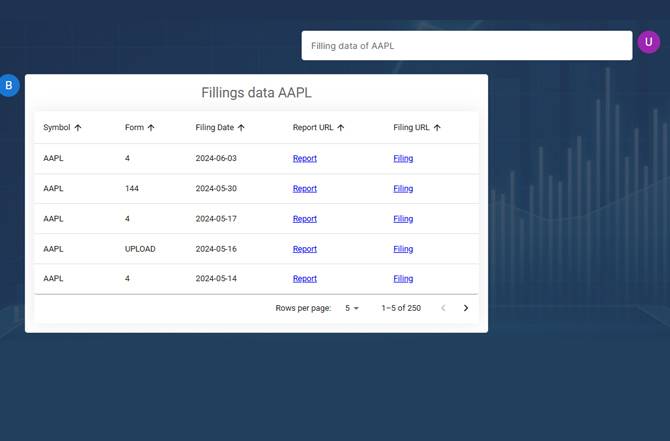Viewport: 670px width, 441px height.
Task: Select the date cell 2024-06-03
Action: coord(216,158)
